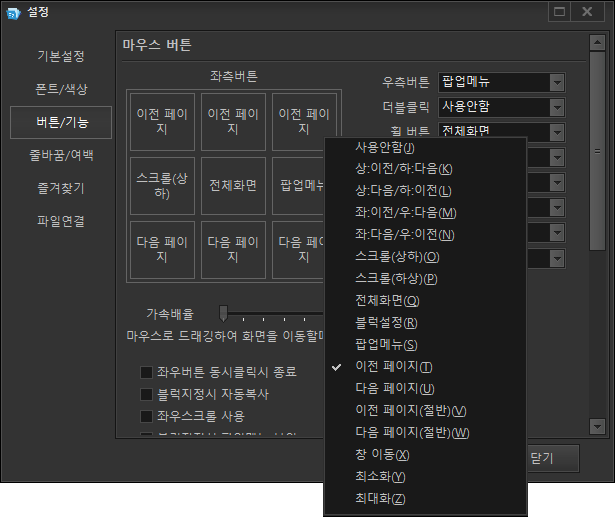Click the bottom-left 다음 페이지 zone button

[x=162, y=250]
